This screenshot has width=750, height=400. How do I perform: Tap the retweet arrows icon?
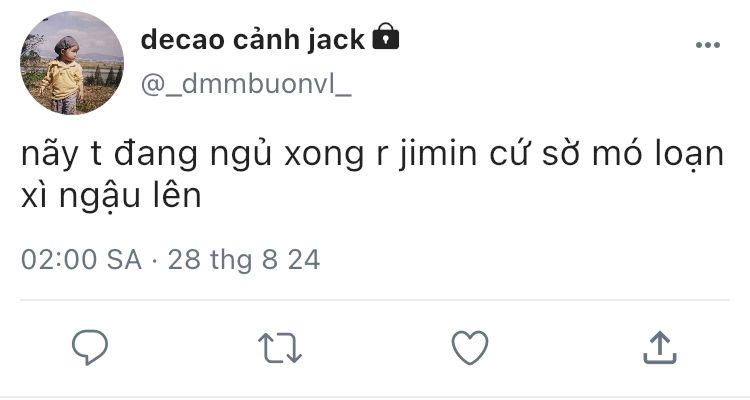click(x=280, y=348)
